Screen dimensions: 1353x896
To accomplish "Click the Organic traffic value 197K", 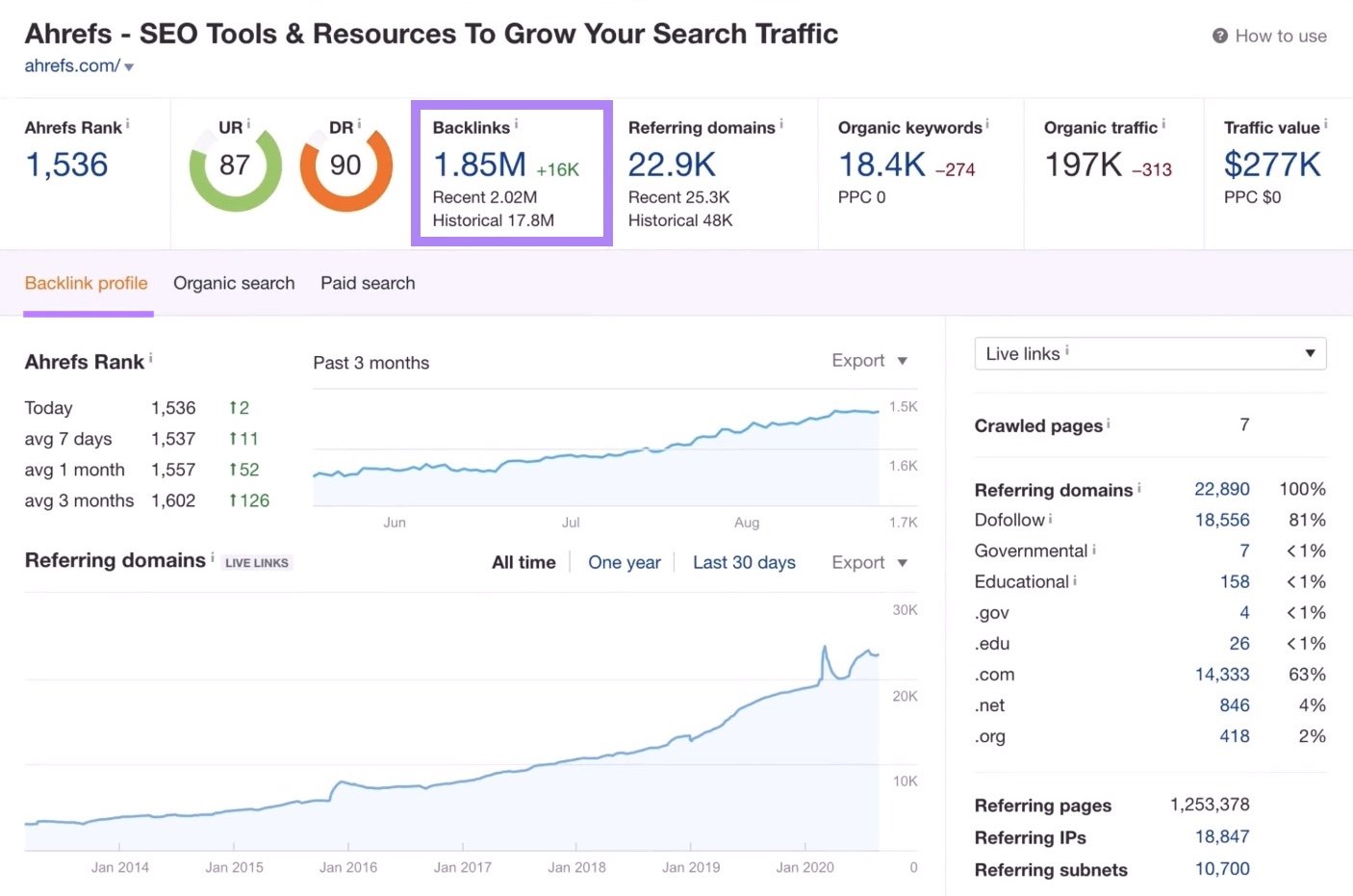I will (x=1084, y=165).
